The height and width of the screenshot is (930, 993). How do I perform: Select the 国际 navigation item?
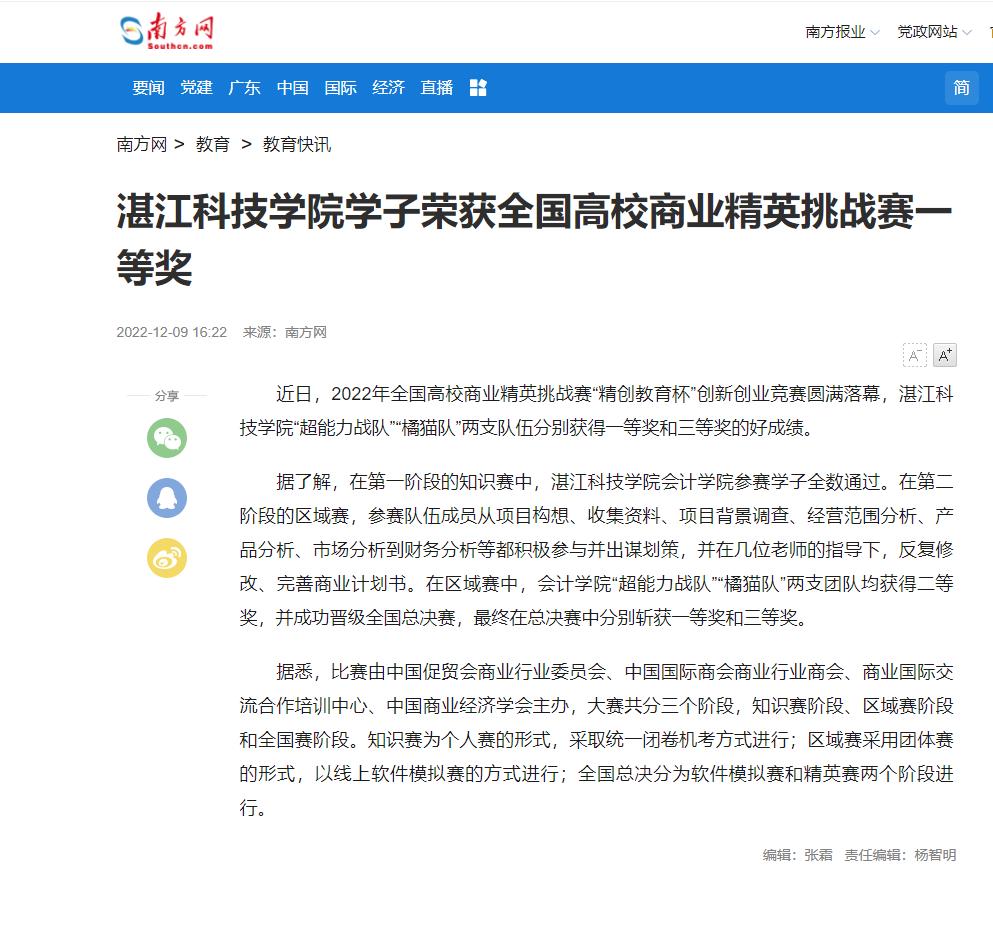[x=341, y=87]
